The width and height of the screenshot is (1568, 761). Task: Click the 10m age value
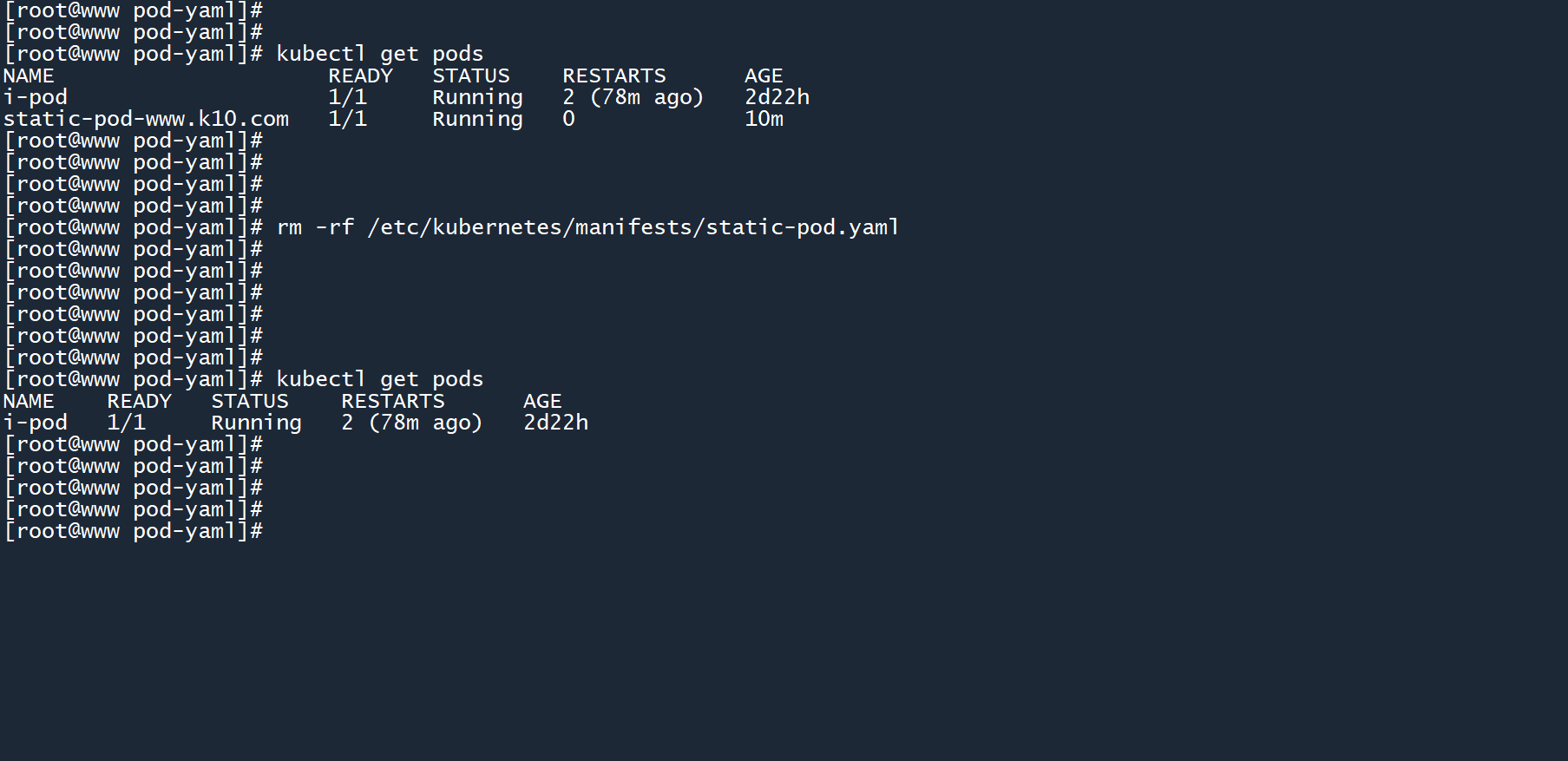[764, 119]
